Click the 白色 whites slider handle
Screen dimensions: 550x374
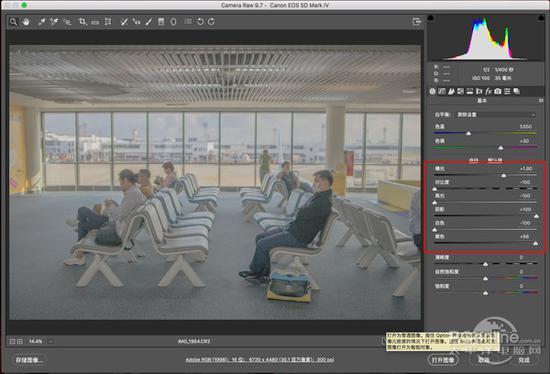[x=435, y=230]
